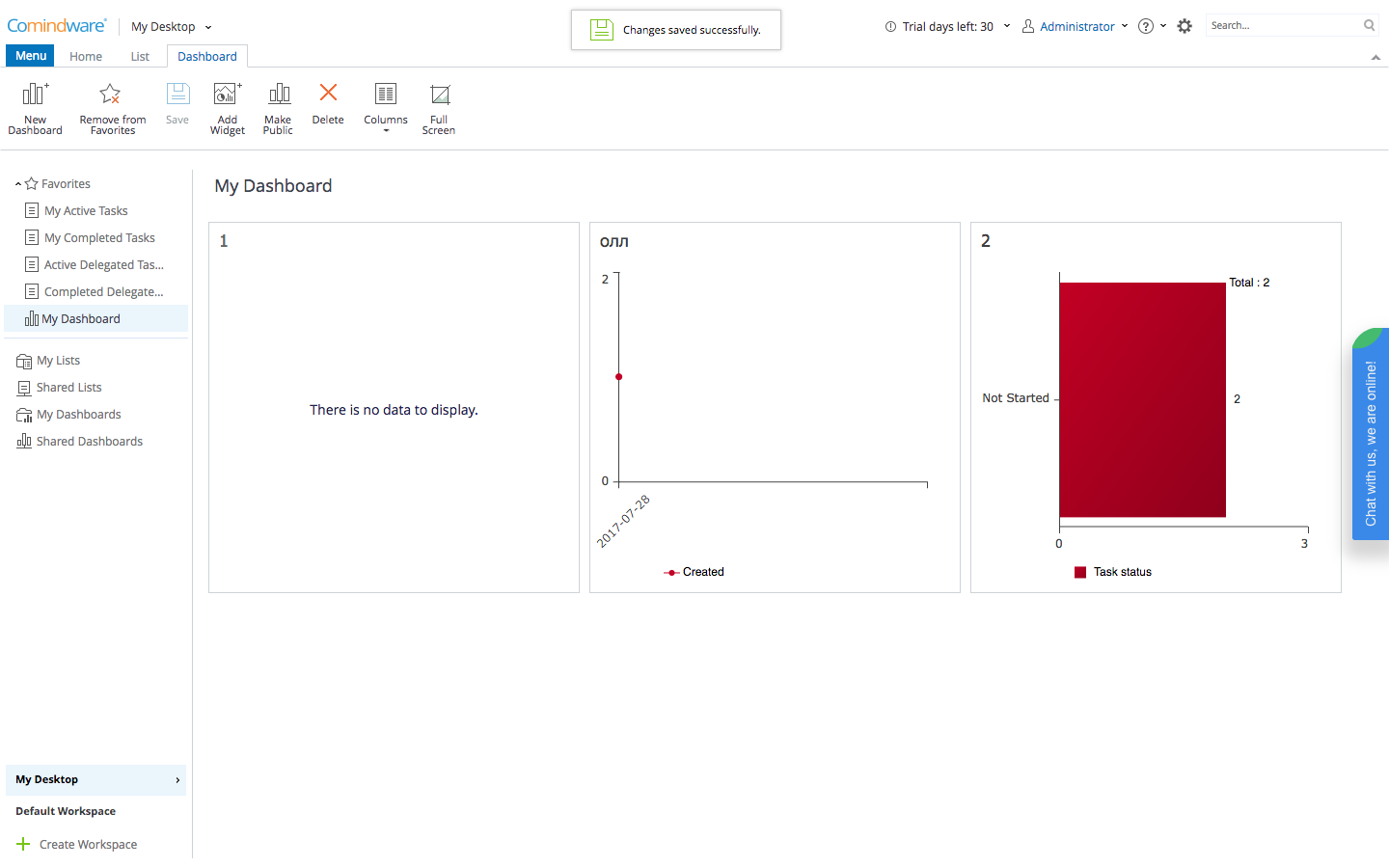The width and height of the screenshot is (1389, 868).
Task: Switch to the List tab
Action: pos(140,57)
